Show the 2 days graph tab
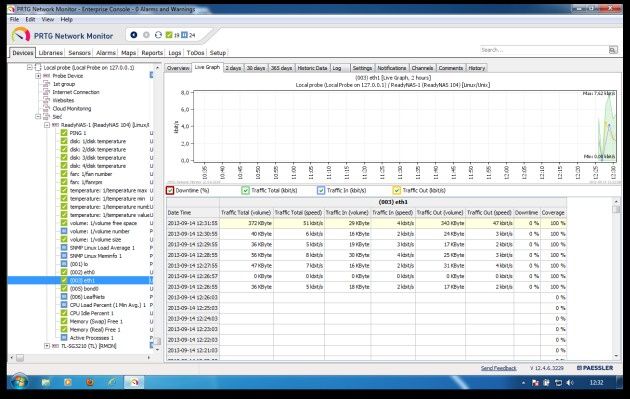 pyautogui.click(x=233, y=68)
